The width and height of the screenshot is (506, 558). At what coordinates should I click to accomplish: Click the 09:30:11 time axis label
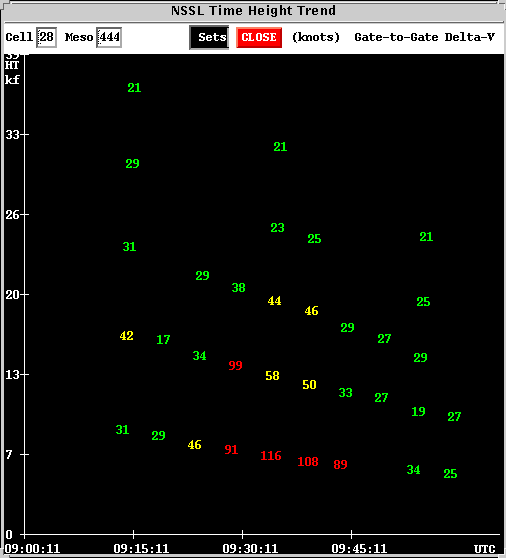[250, 548]
